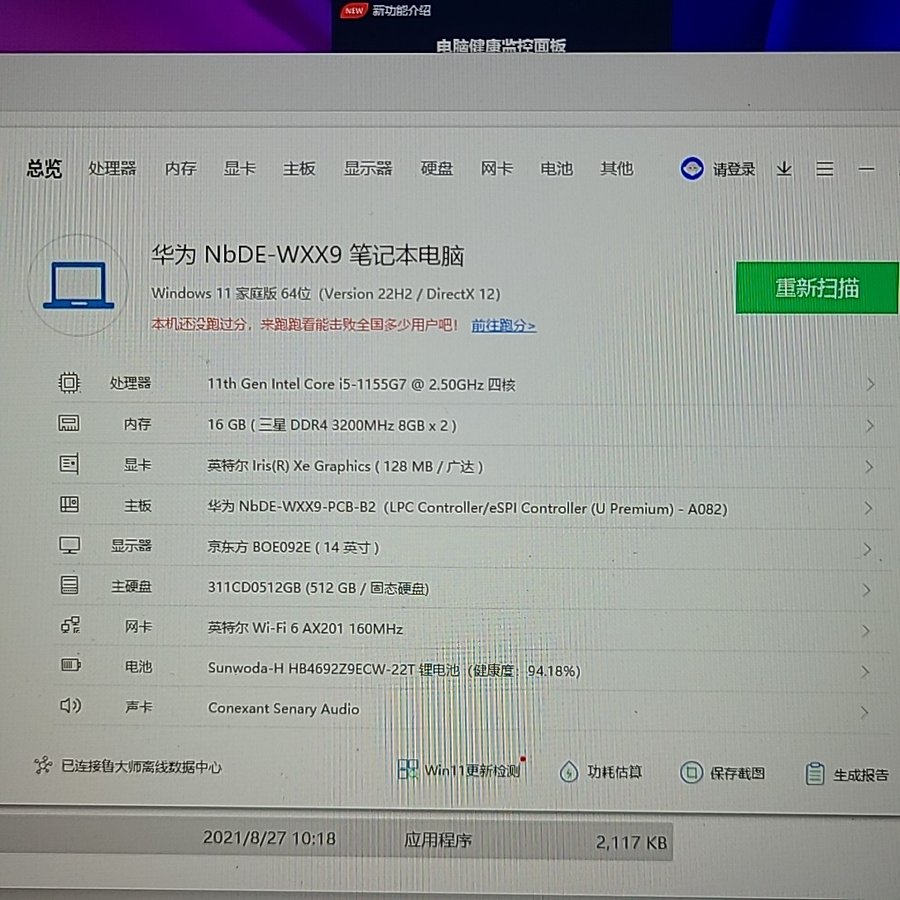
Task: Click the 保存截图 screenshot icon
Action: click(x=691, y=773)
